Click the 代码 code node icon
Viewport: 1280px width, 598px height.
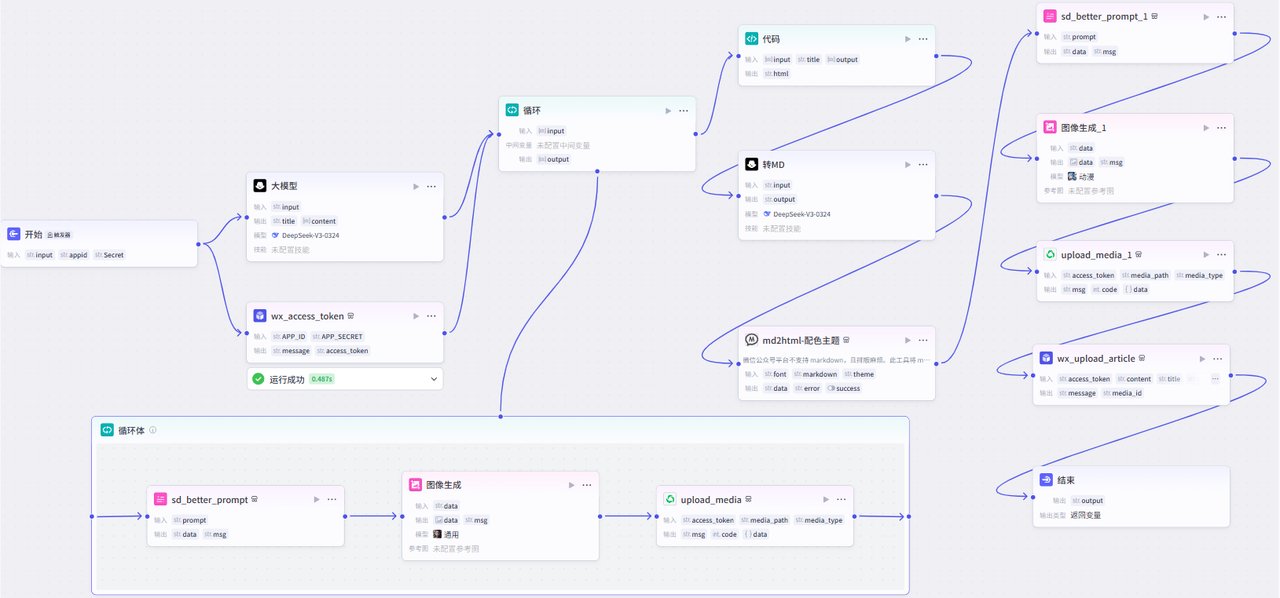pos(752,39)
